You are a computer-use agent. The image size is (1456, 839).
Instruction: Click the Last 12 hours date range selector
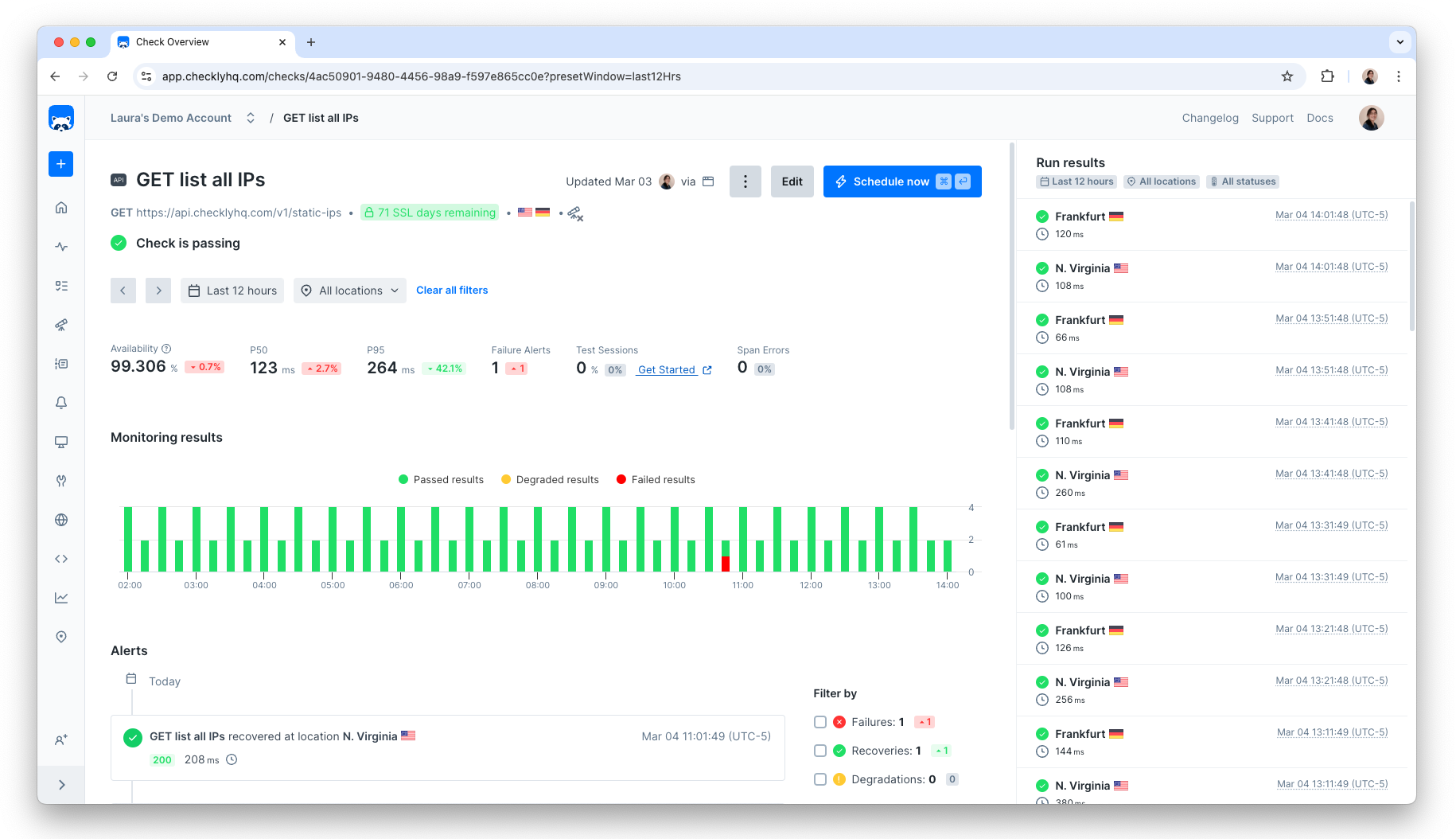[x=232, y=290]
